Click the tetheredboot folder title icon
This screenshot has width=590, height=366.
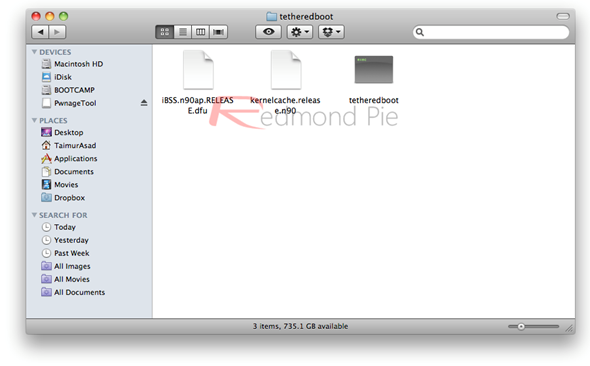(271, 17)
